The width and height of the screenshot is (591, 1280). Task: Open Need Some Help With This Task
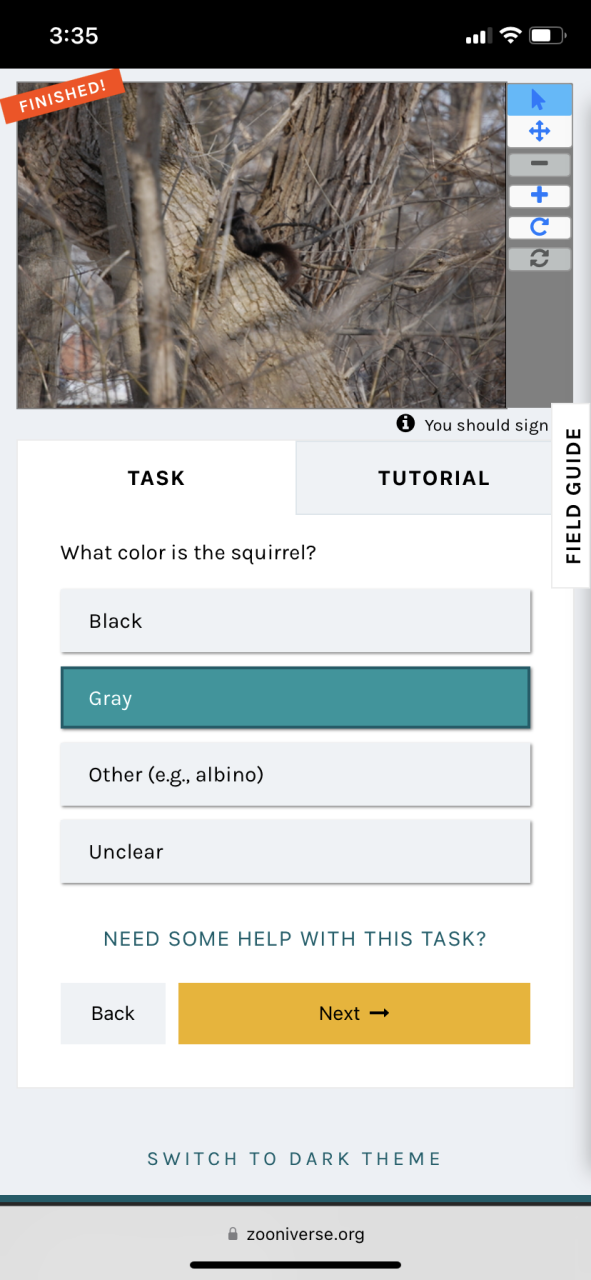[295, 940]
